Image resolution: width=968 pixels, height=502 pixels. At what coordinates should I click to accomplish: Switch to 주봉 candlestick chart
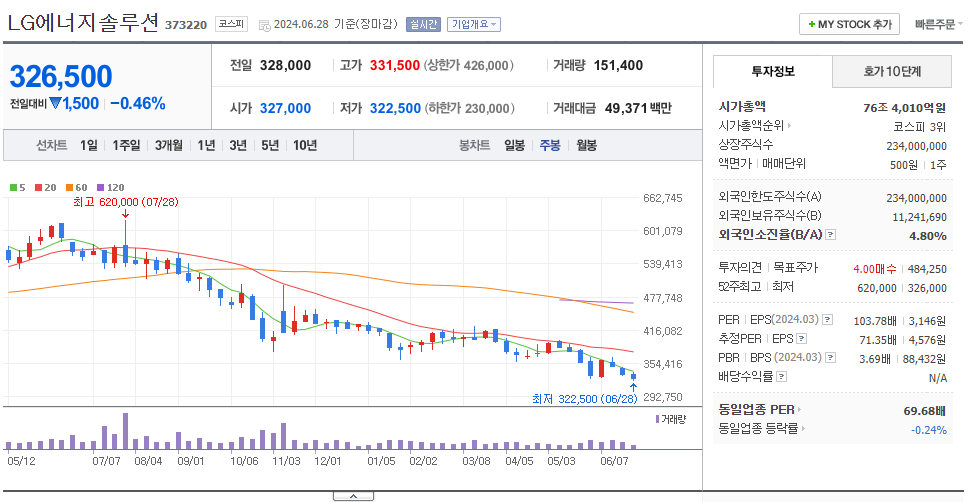point(550,146)
